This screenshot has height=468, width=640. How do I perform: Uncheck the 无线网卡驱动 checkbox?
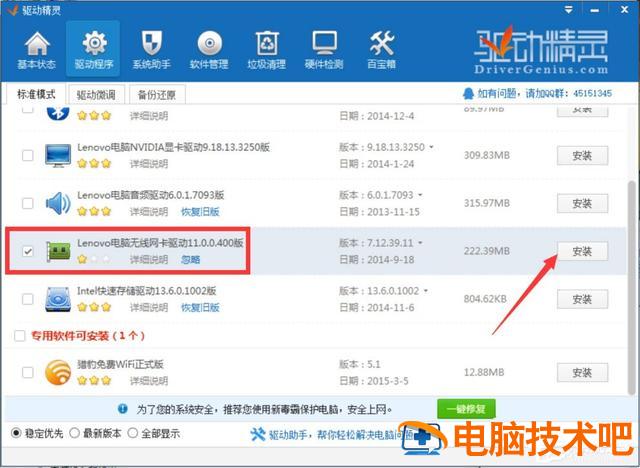coord(27,251)
